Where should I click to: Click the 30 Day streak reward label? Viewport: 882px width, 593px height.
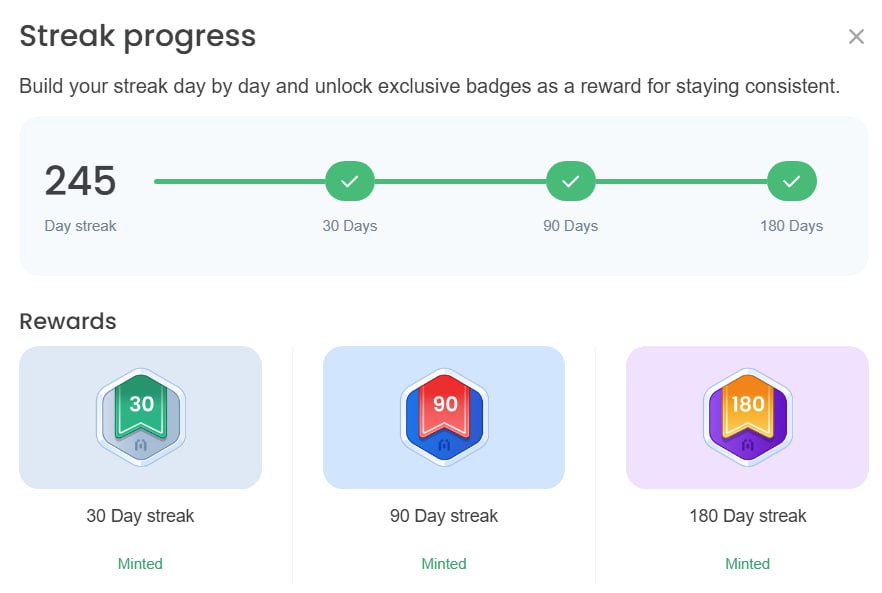(x=140, y=516)
